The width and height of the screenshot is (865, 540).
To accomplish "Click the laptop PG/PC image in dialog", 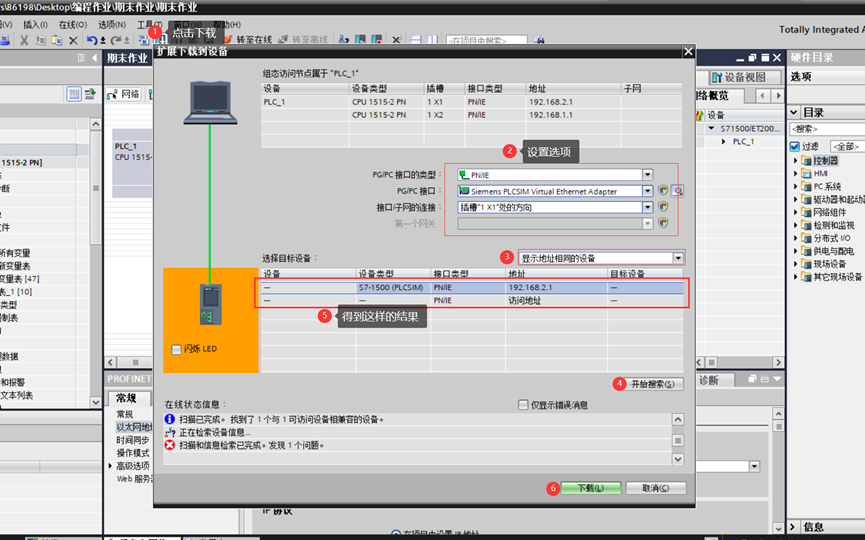I will pos(211,103).
